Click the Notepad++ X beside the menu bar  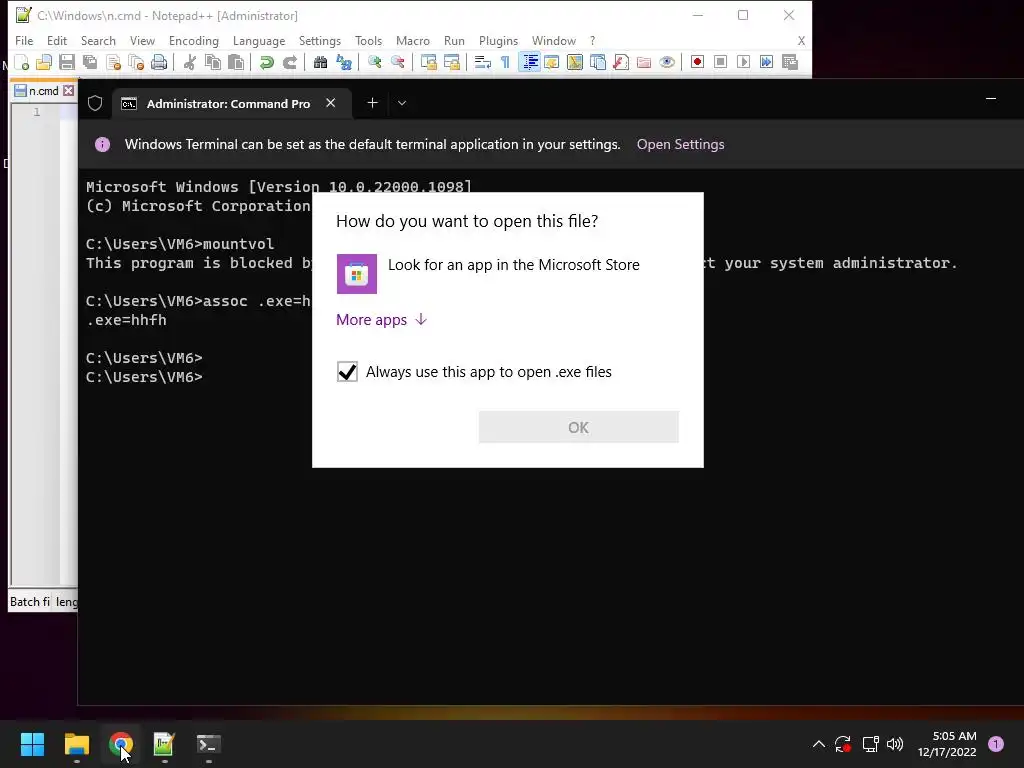pos(801,40)
